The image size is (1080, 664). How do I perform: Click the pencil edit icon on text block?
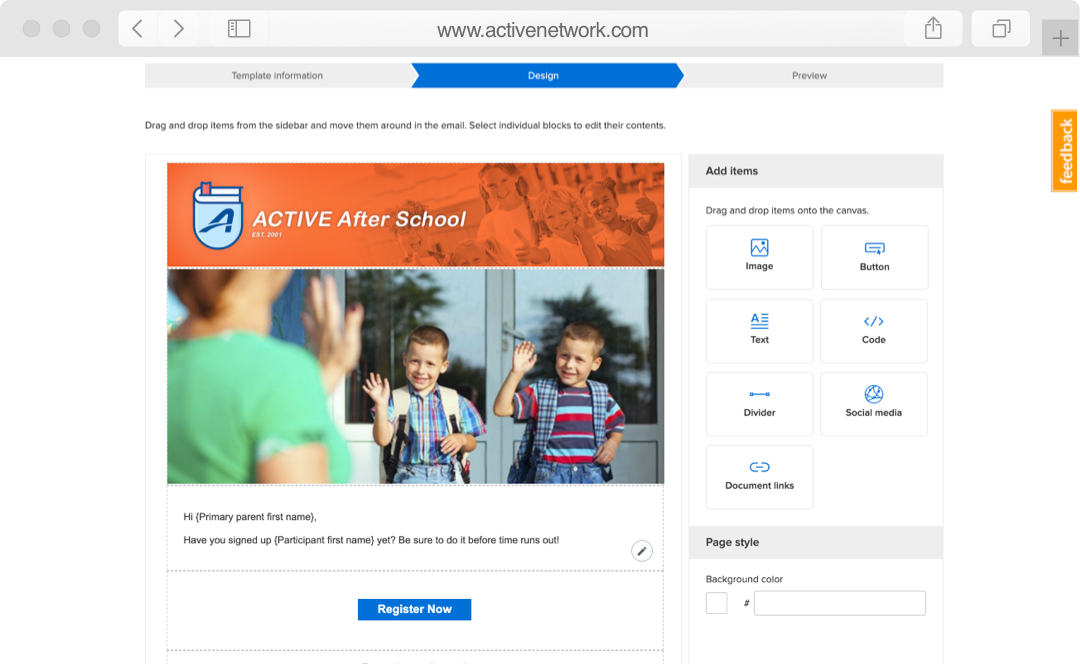(x=642, y=551)
